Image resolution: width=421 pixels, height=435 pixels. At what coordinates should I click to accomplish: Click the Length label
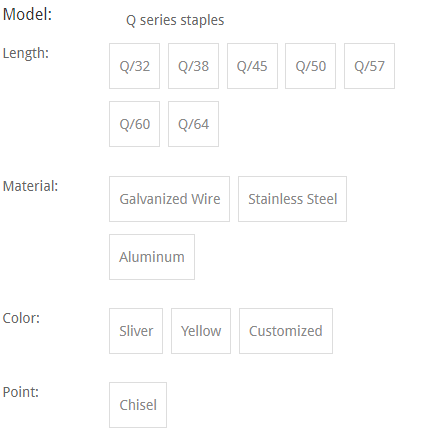(26, 53)
